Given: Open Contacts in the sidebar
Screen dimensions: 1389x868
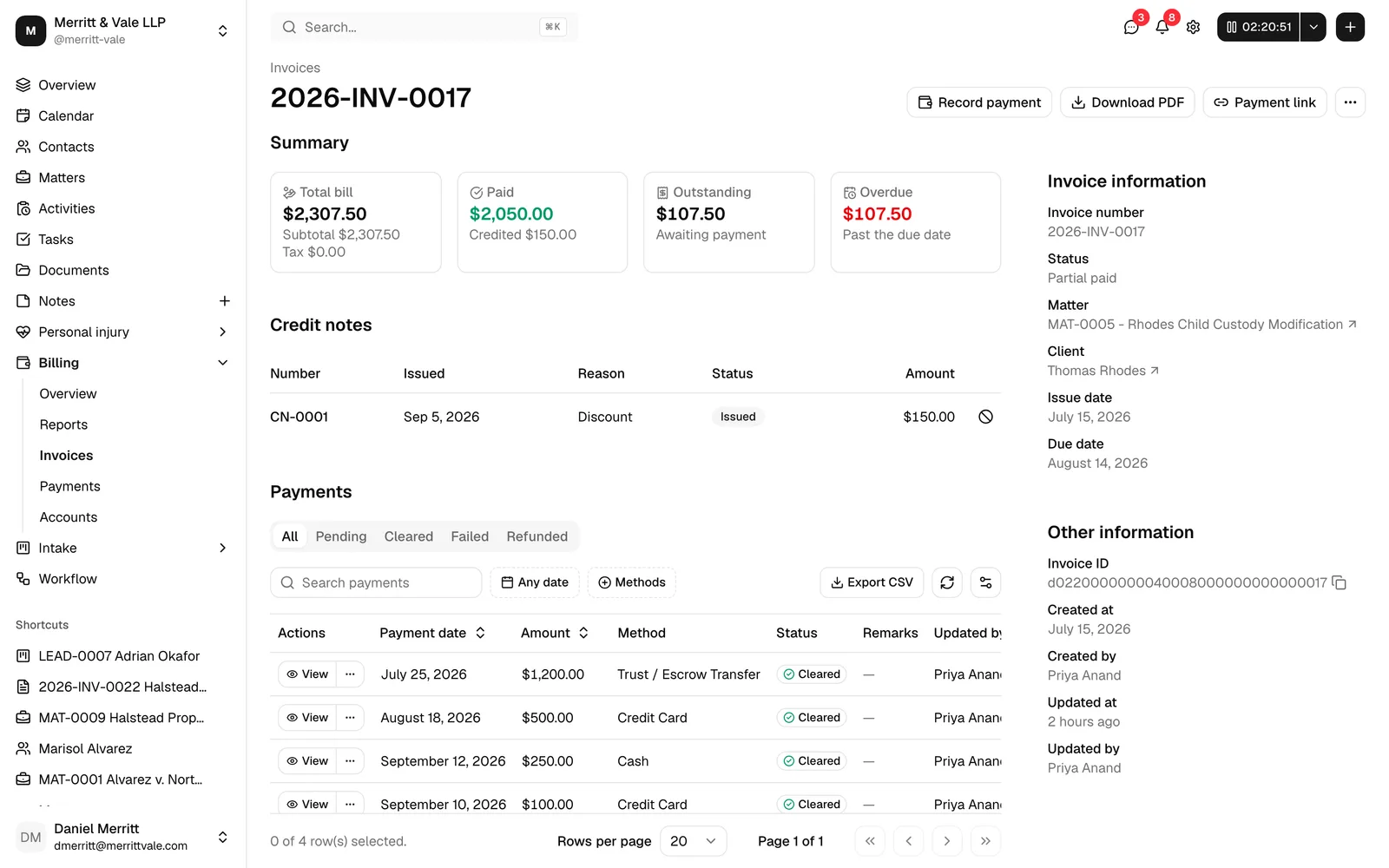Looking at the screenshot, I should coord(122,147).
